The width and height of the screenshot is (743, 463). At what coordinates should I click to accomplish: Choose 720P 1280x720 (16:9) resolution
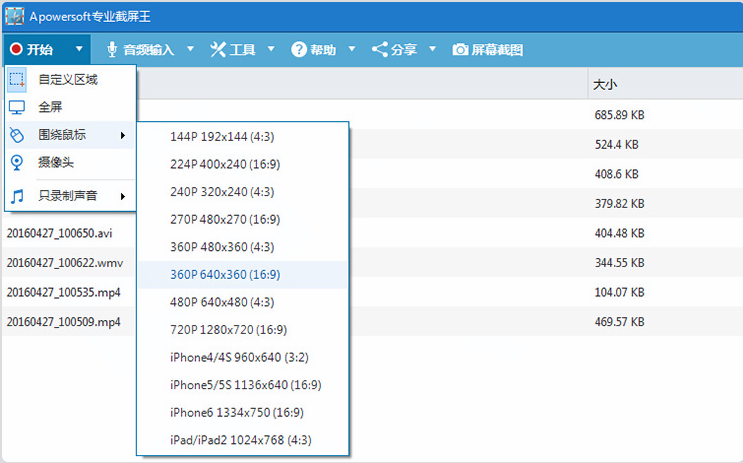[243, 329]
